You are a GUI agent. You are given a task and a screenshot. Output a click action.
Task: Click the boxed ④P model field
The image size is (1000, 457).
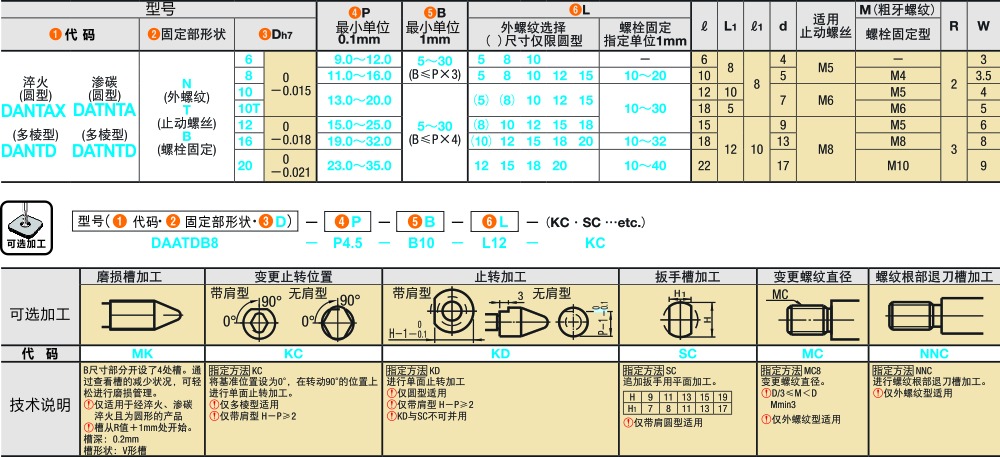(x=348, y=222)
